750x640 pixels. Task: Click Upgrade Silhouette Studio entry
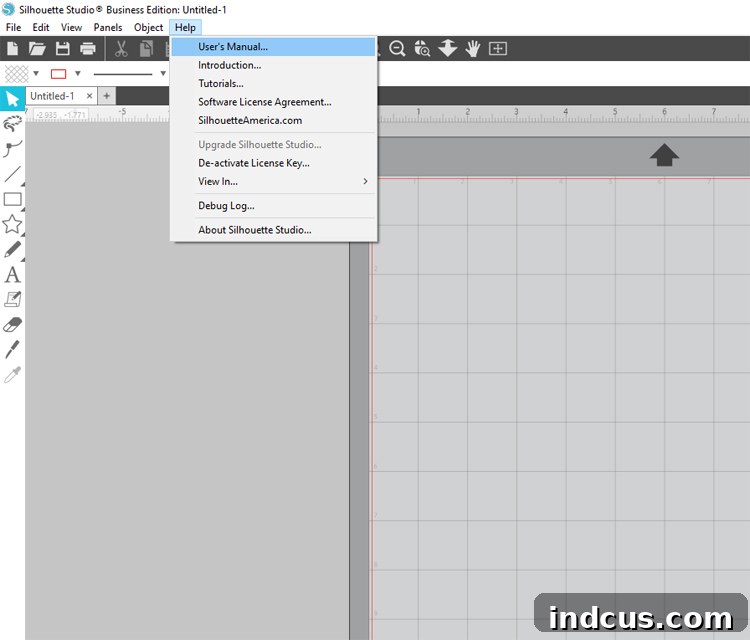pyautogui.click(x=274, y=144)
